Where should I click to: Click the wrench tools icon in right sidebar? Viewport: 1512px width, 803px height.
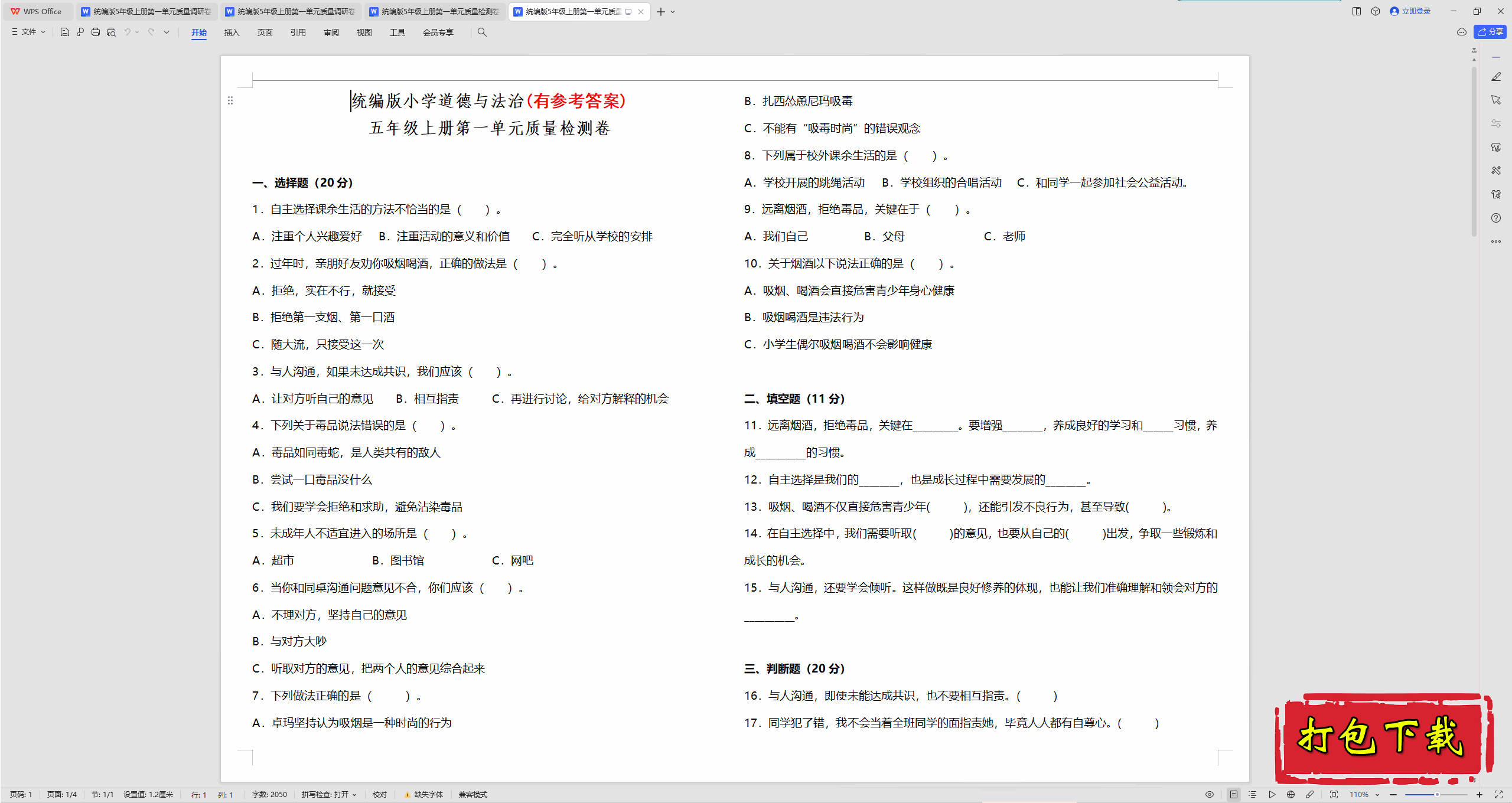[1496, 171]
